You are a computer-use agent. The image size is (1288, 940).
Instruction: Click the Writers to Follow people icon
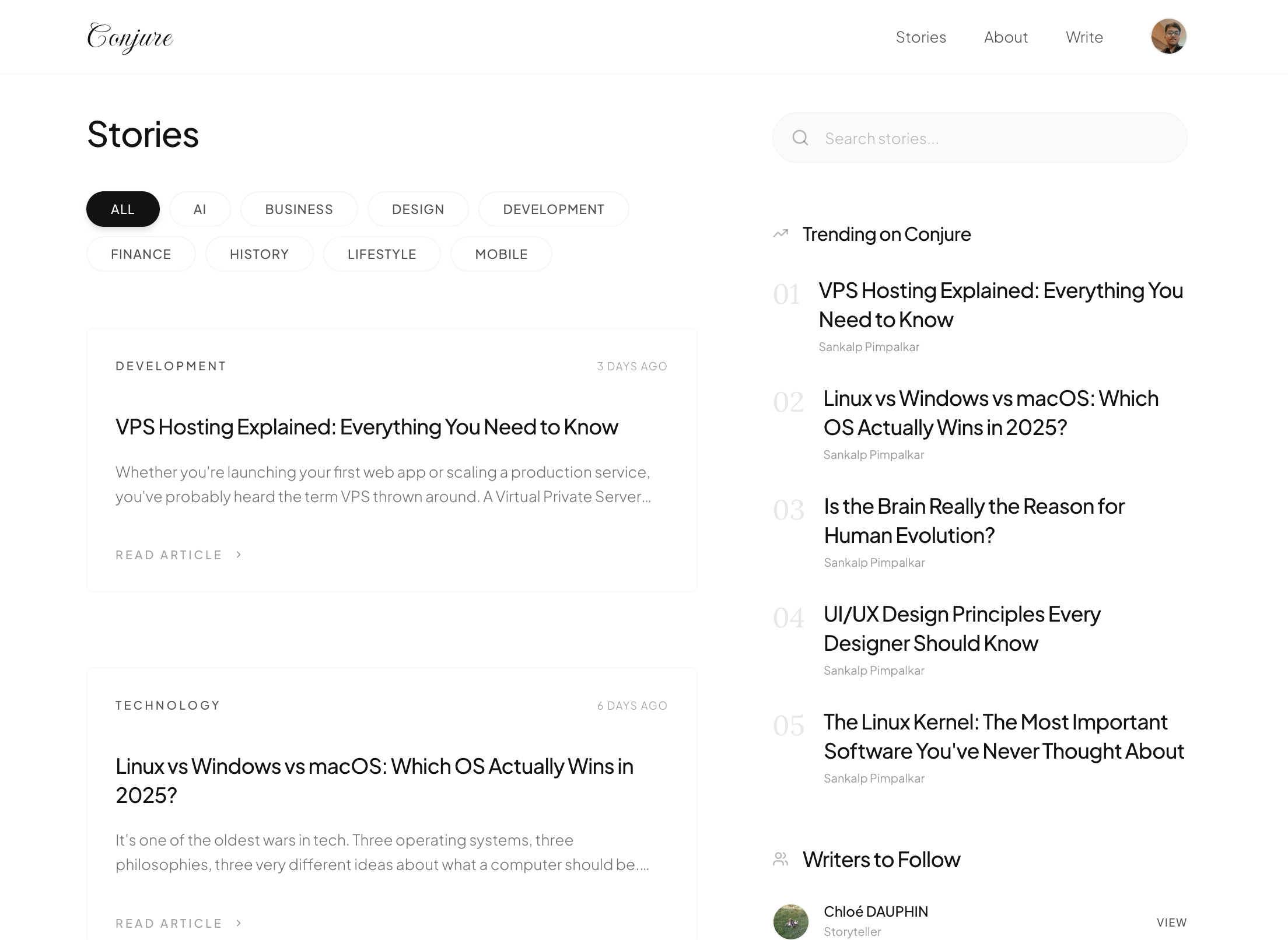[x=780, y=859]
